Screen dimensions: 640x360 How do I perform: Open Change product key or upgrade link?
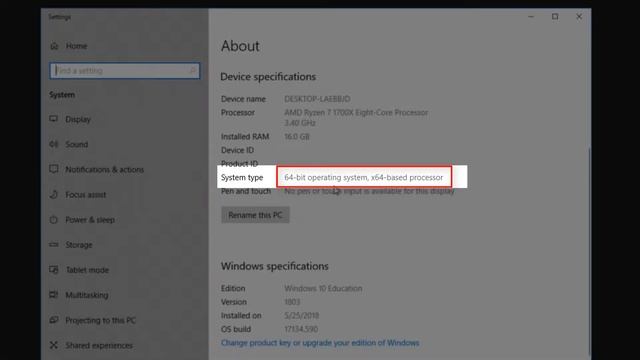pos(320,343)
